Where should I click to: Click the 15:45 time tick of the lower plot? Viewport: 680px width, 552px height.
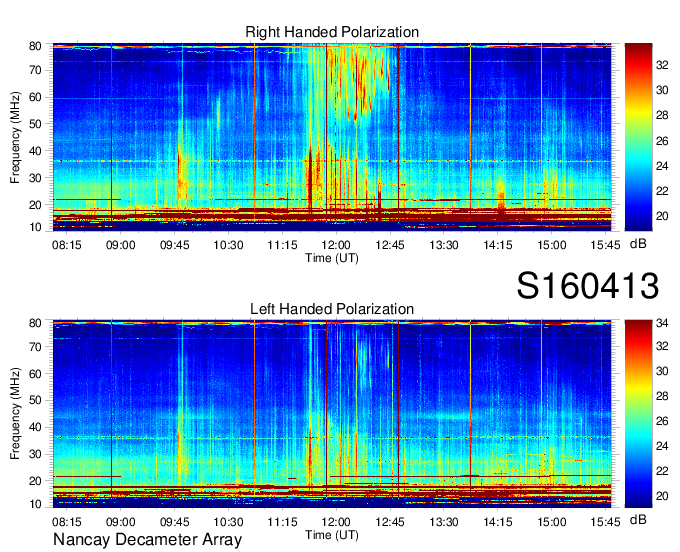[x=605, y=522]
